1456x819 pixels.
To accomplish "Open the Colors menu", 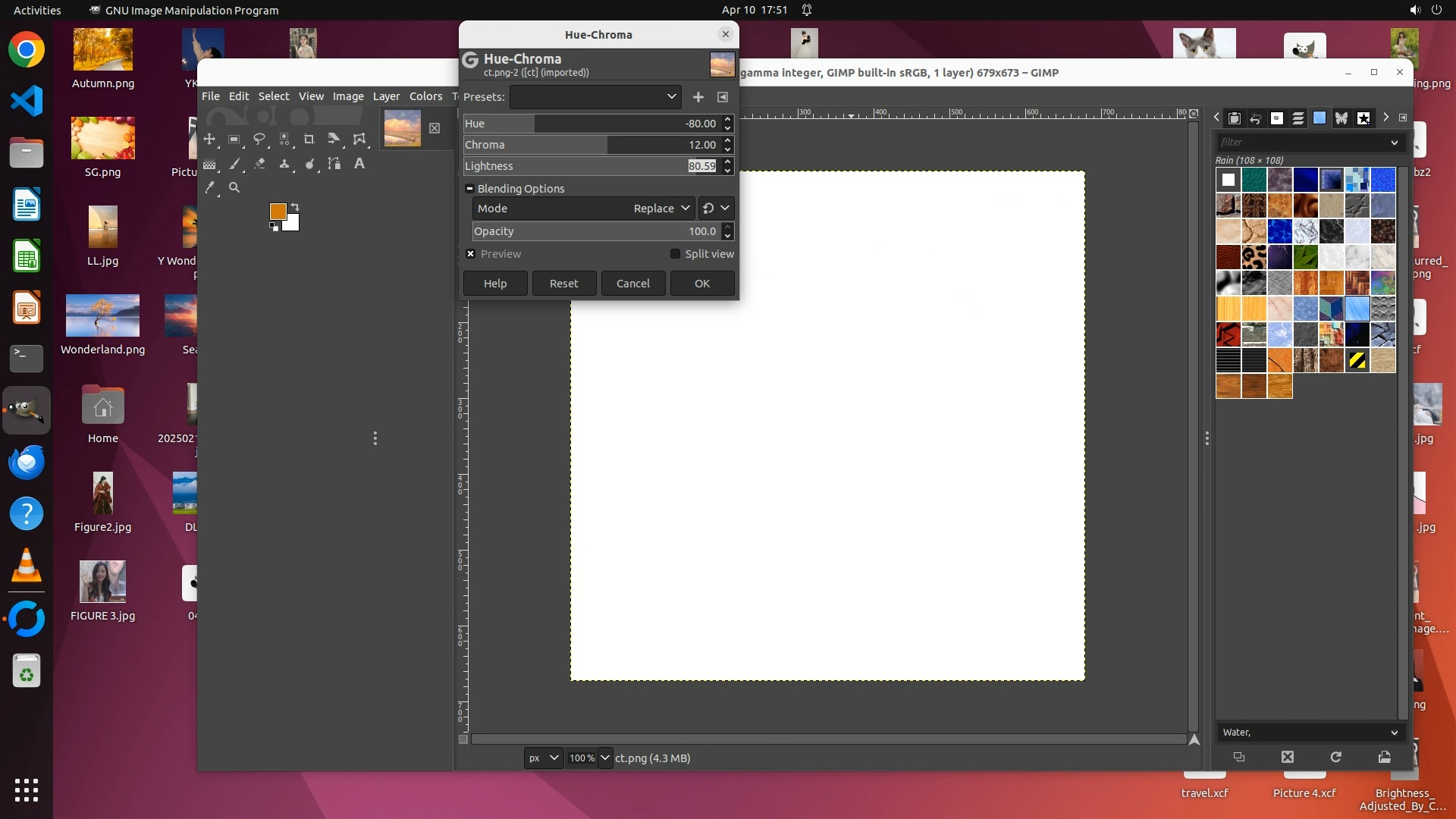I will click(x=425, y=96).
